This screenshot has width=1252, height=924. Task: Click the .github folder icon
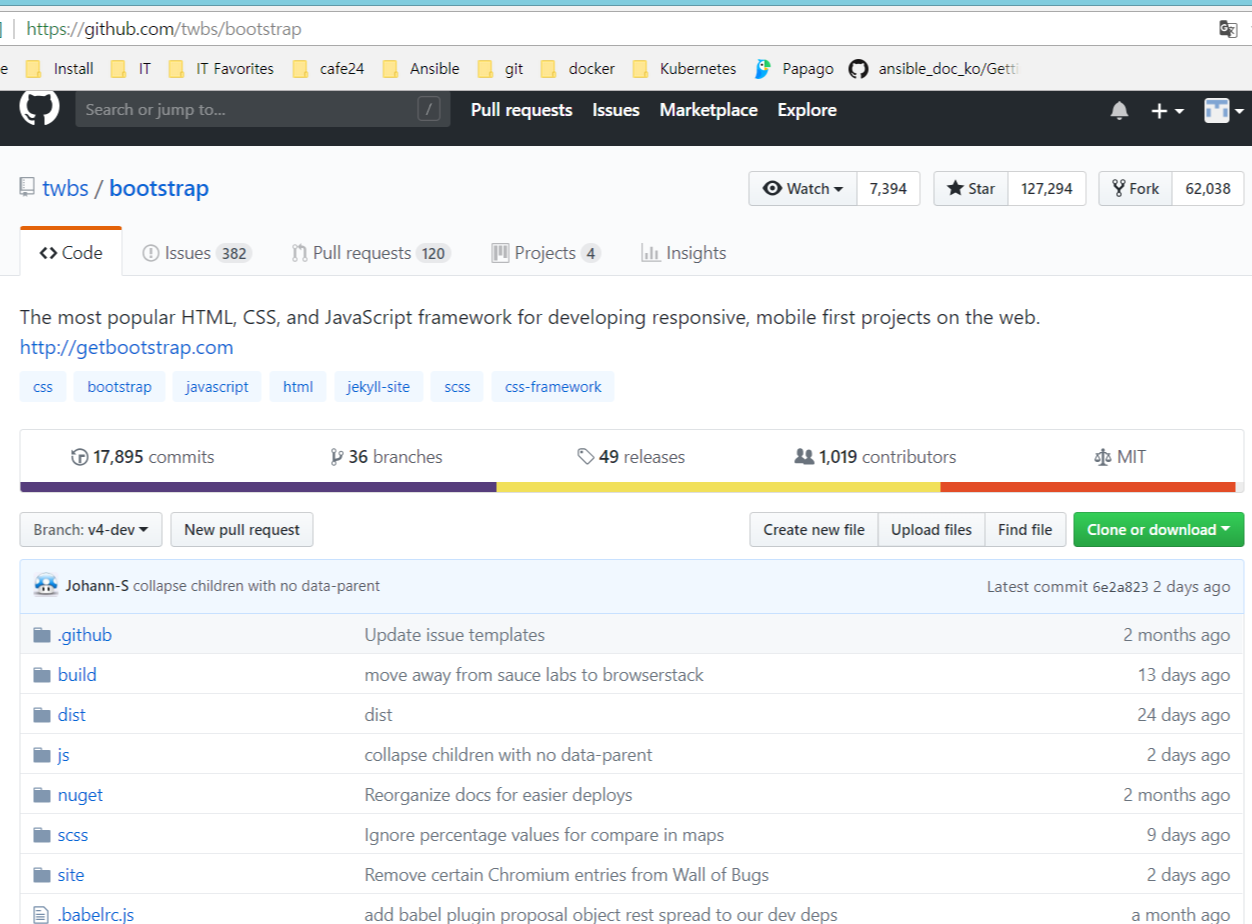(x=41, y=635)
